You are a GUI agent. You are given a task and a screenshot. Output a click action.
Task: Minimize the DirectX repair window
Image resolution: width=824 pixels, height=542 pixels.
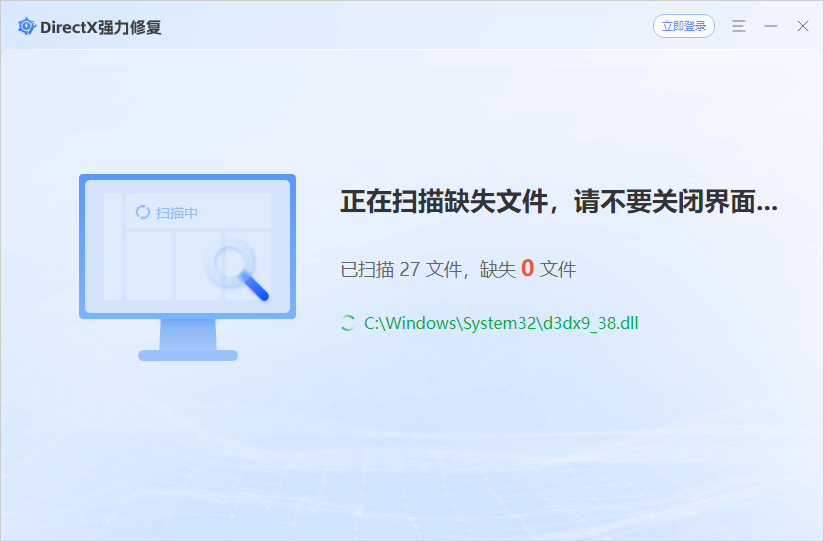(771, 26)
